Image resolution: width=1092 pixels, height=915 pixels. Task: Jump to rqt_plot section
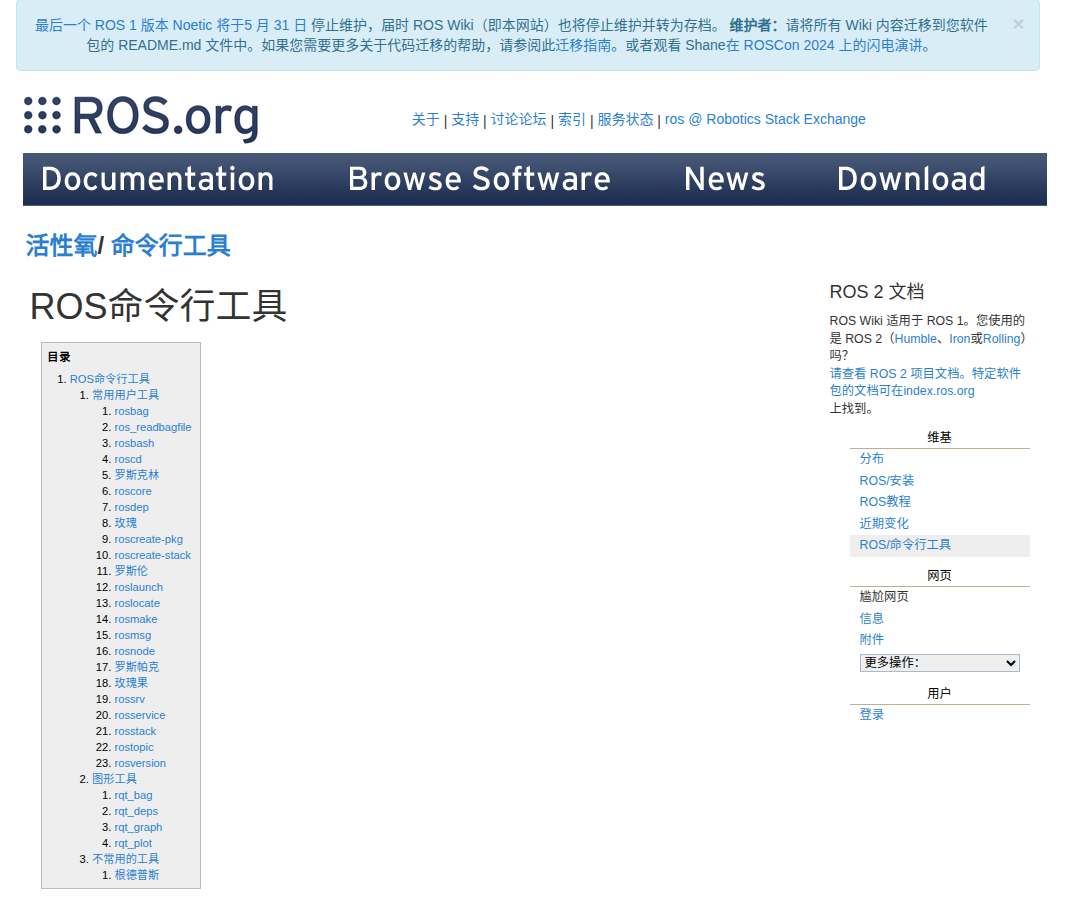coord(133,843)
